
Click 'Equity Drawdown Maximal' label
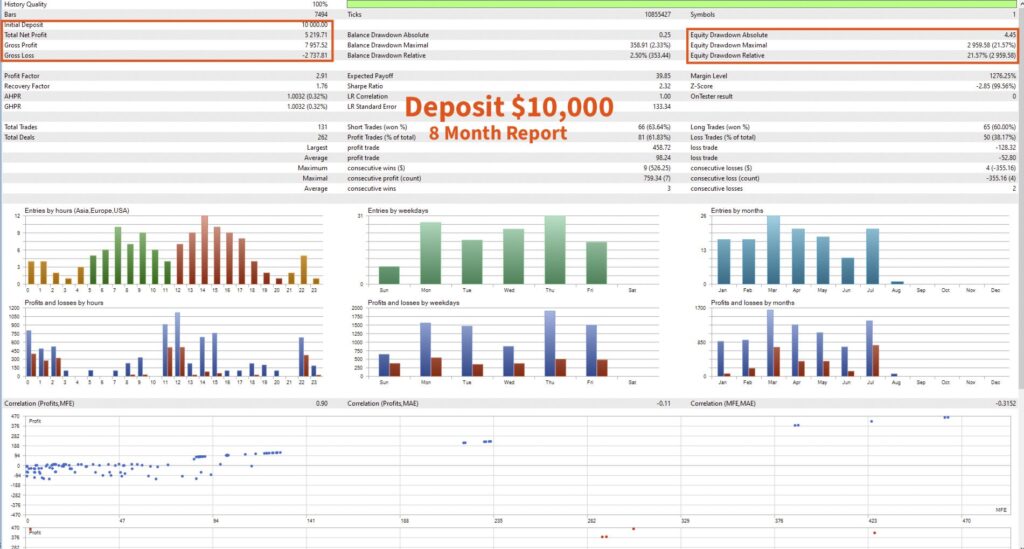coord(729,46)
